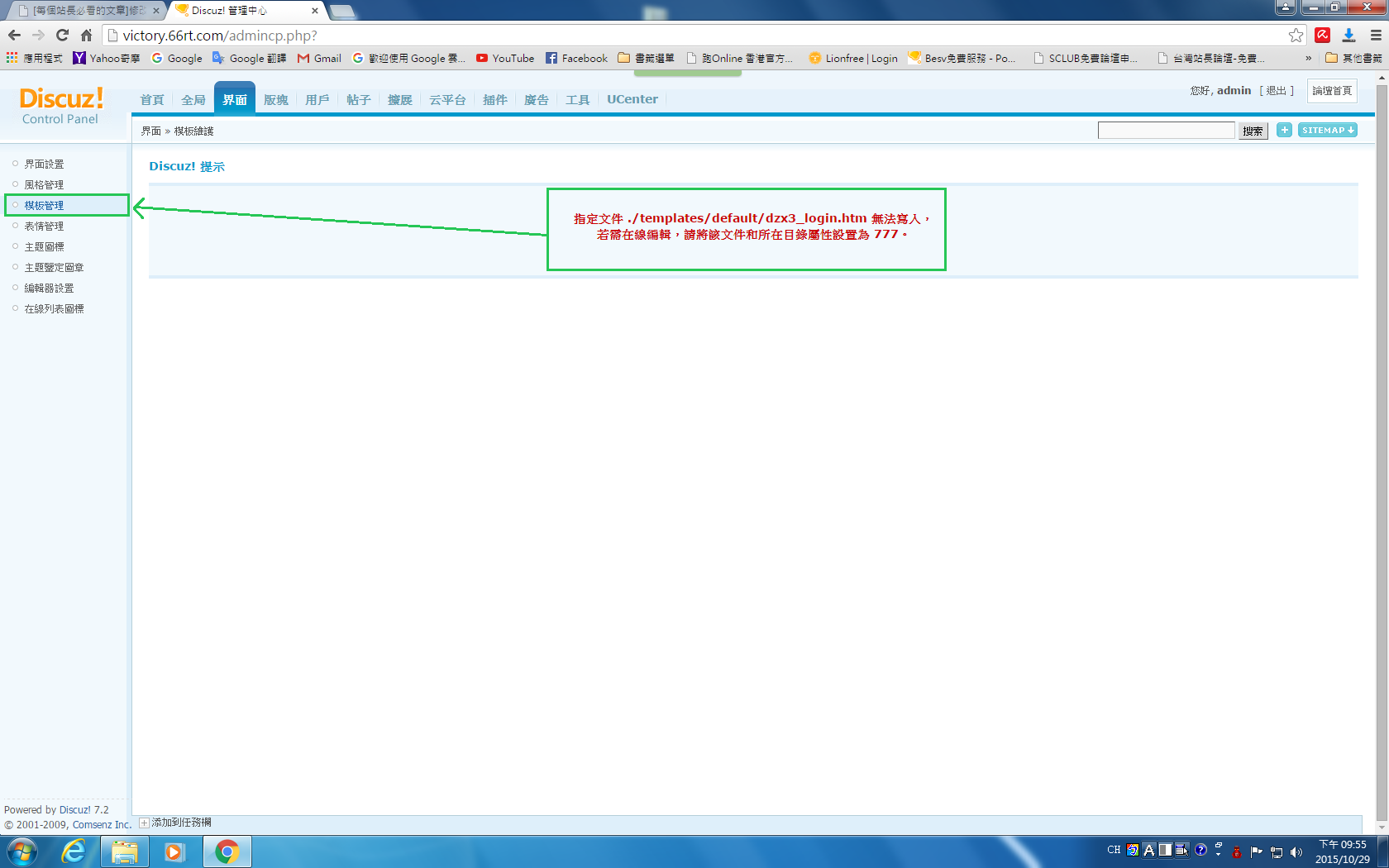Open a new browser tab
The width and height of the screenshot is (1389, 868).
341,12
